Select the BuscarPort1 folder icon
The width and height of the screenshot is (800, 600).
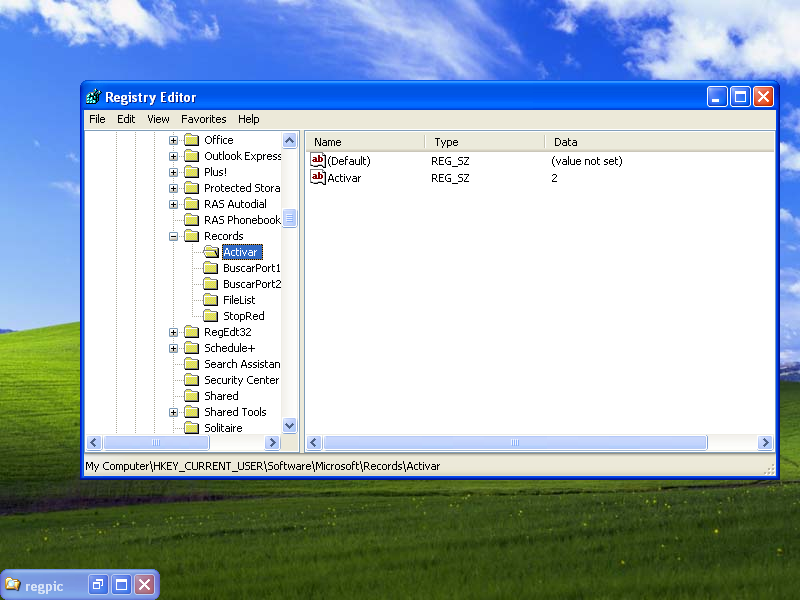click(211, 268)
